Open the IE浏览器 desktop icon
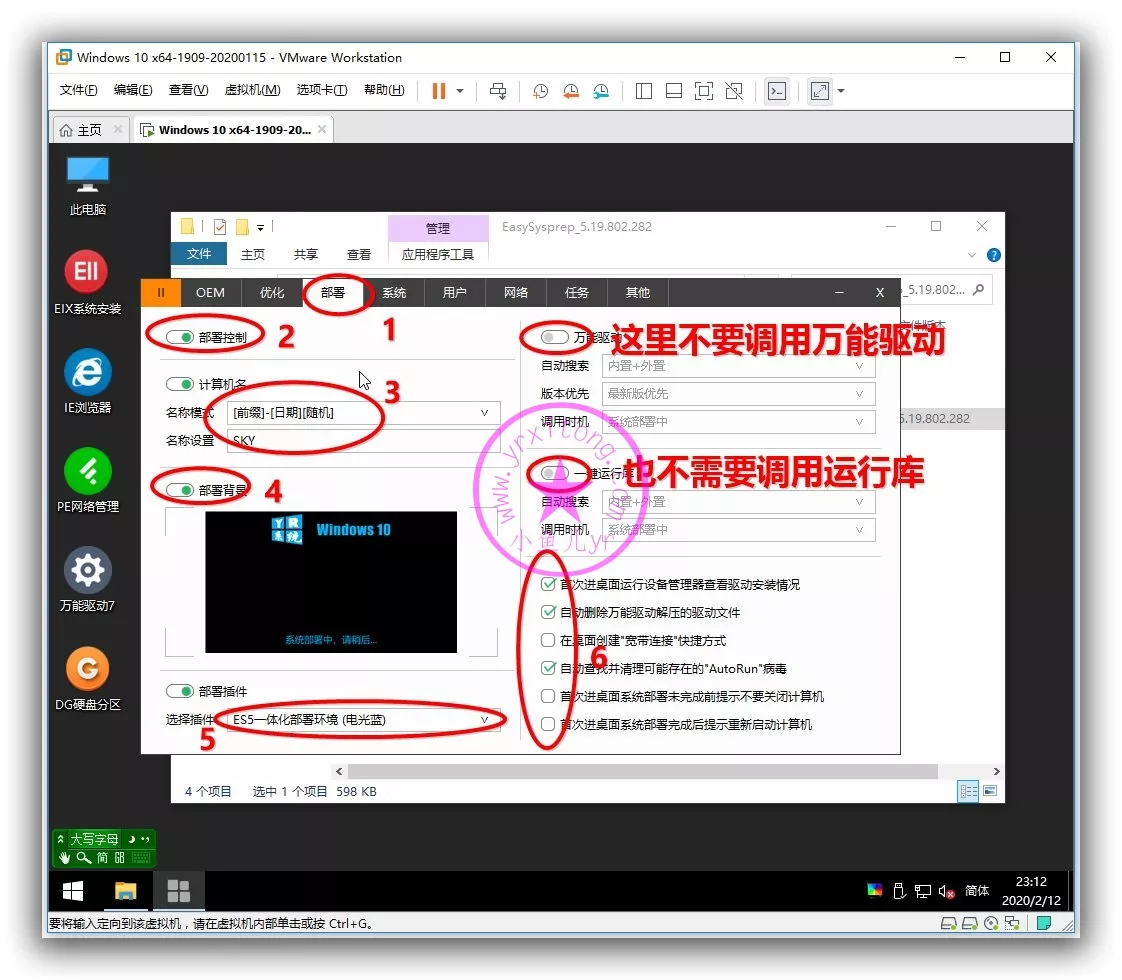Viewport: 1122px width, 980px height. tap(87, 372)
